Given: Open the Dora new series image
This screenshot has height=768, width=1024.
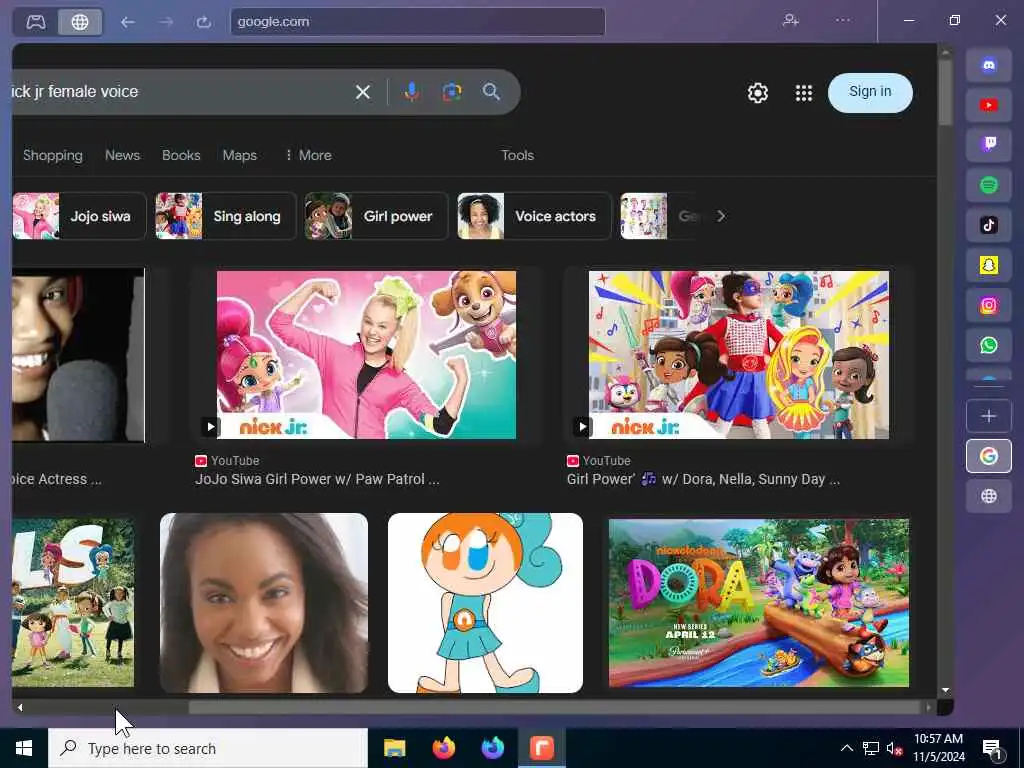Looking at the screenshot, I should [759, 603].
